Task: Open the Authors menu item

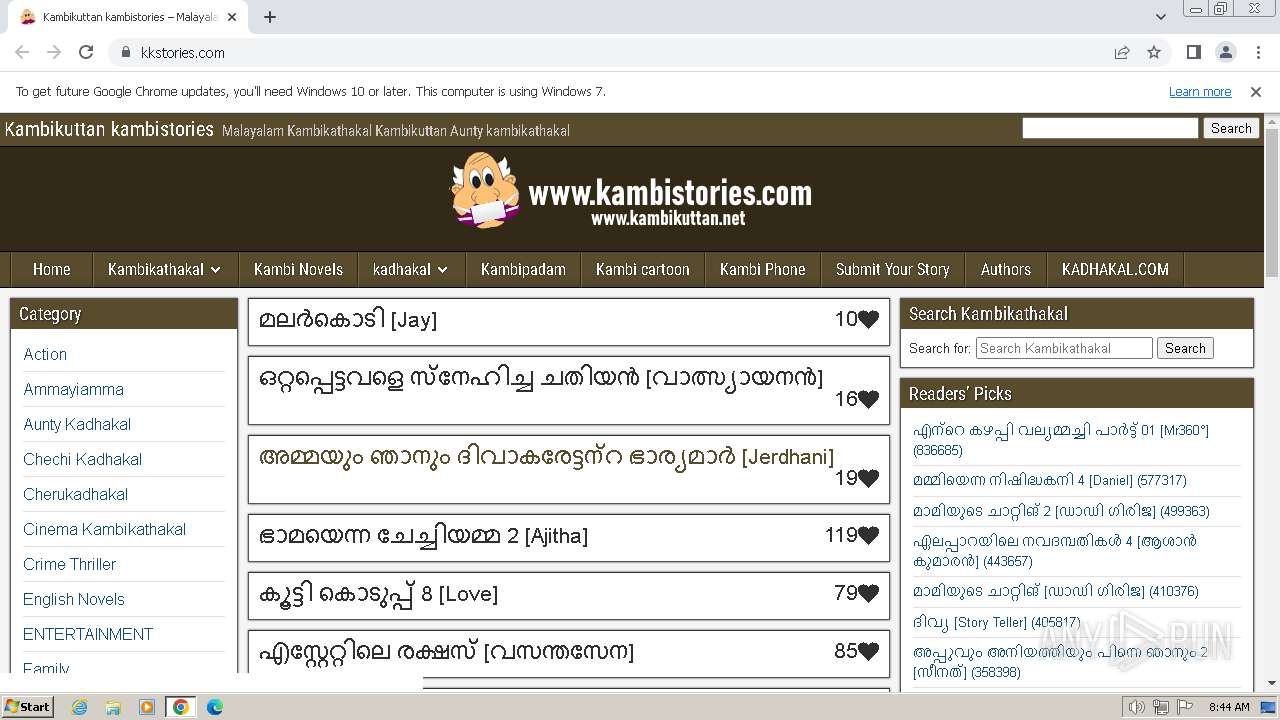Action: point(1005,269)
